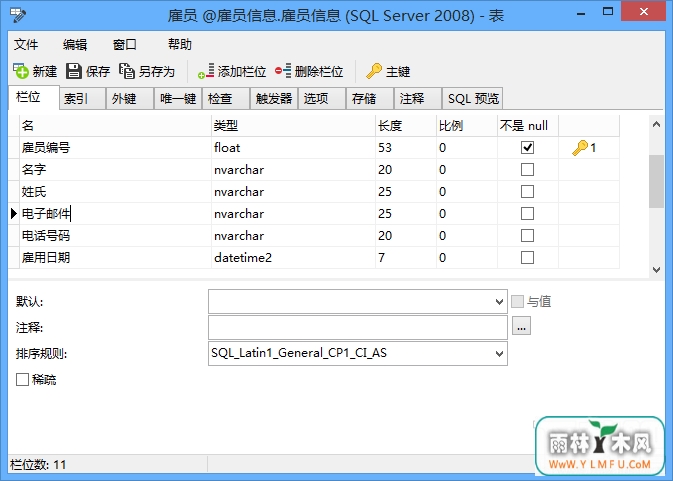Click the 栏位数: 11 status bar text
Viewport: 673px width, 481px height.
[38, 465]
